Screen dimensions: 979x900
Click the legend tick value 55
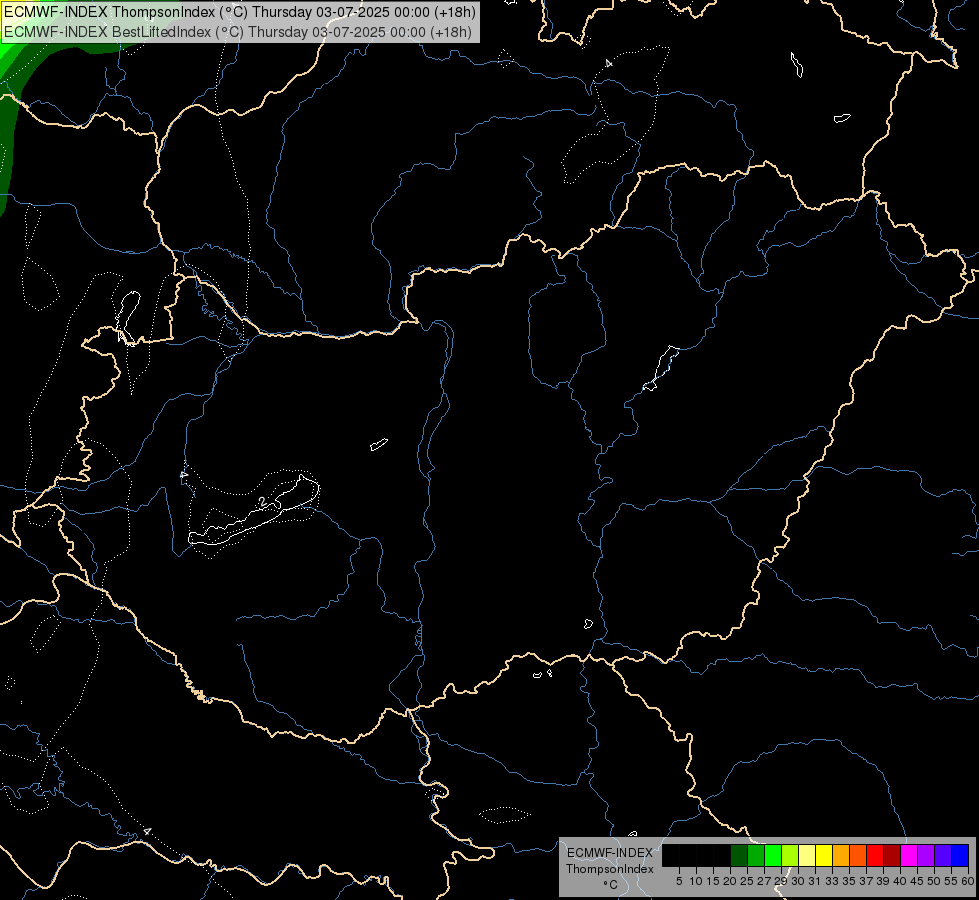(952, 881)
